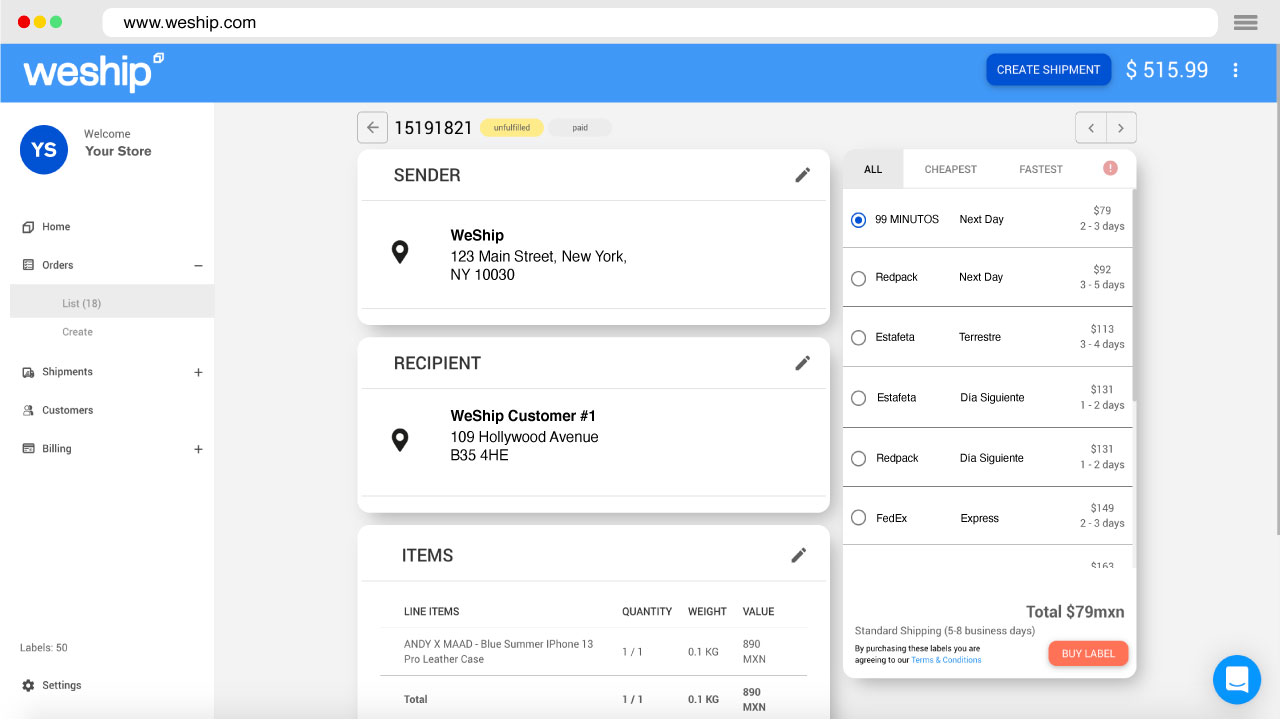The height and width of the screenshot is (720, 1280).
Task: Click the browser address bar
Action: [660, 22]
